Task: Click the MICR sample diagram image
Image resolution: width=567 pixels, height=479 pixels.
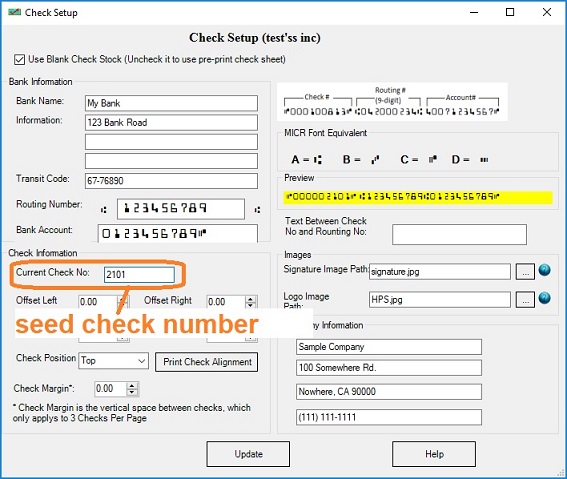Action: [x=392, y=102]
